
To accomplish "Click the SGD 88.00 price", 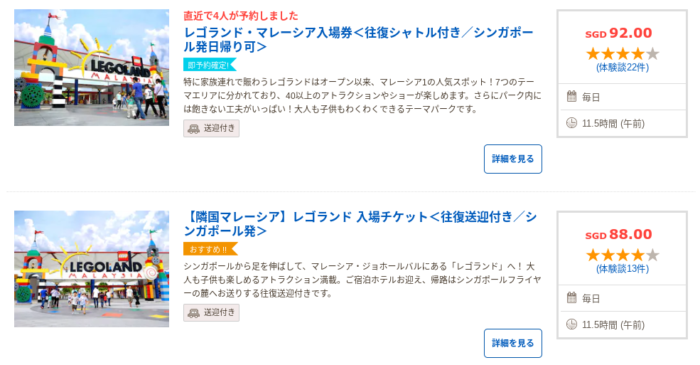I will (619, 234).
